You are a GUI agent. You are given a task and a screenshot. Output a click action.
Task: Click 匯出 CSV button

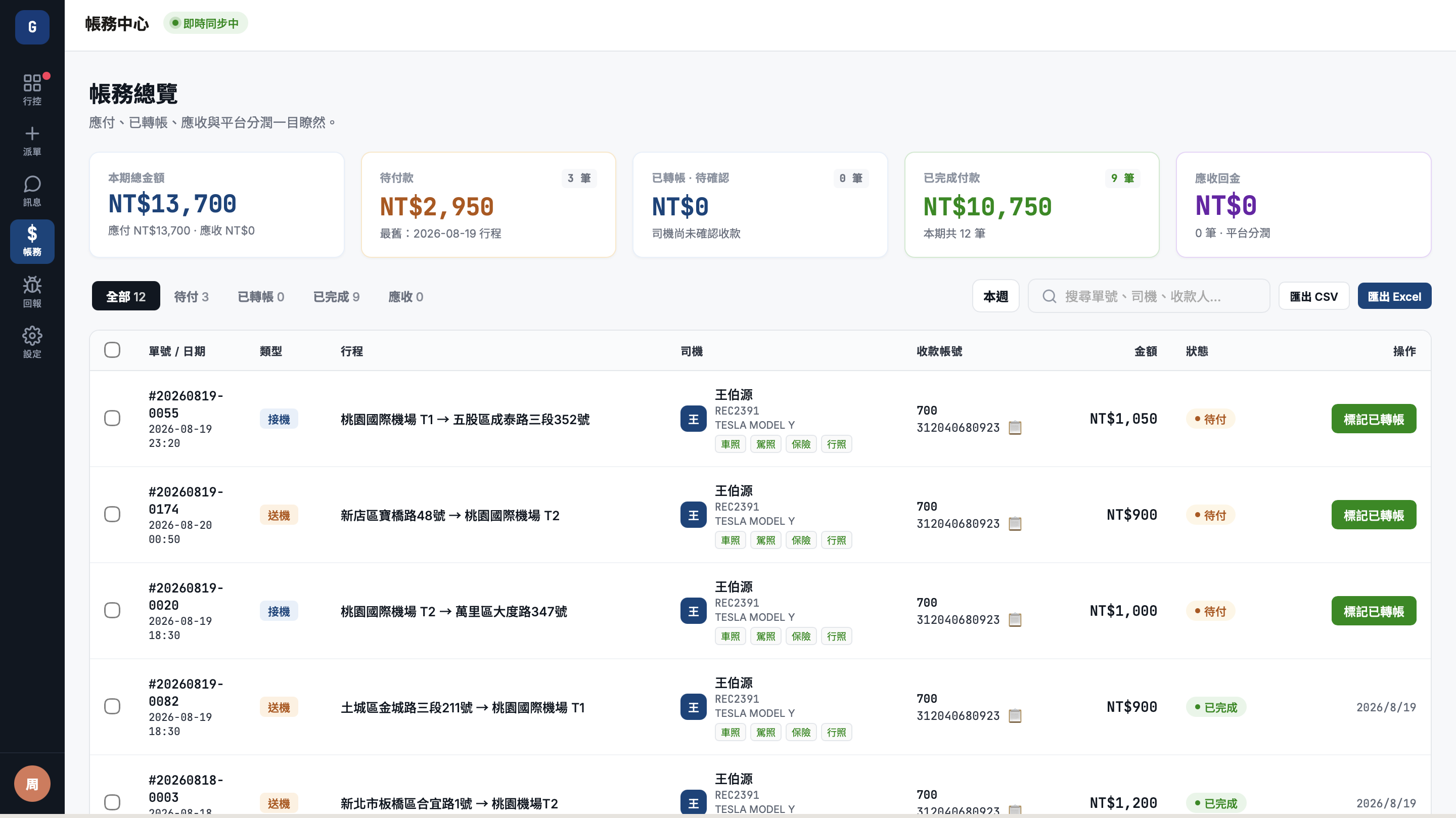point(1314,296)
